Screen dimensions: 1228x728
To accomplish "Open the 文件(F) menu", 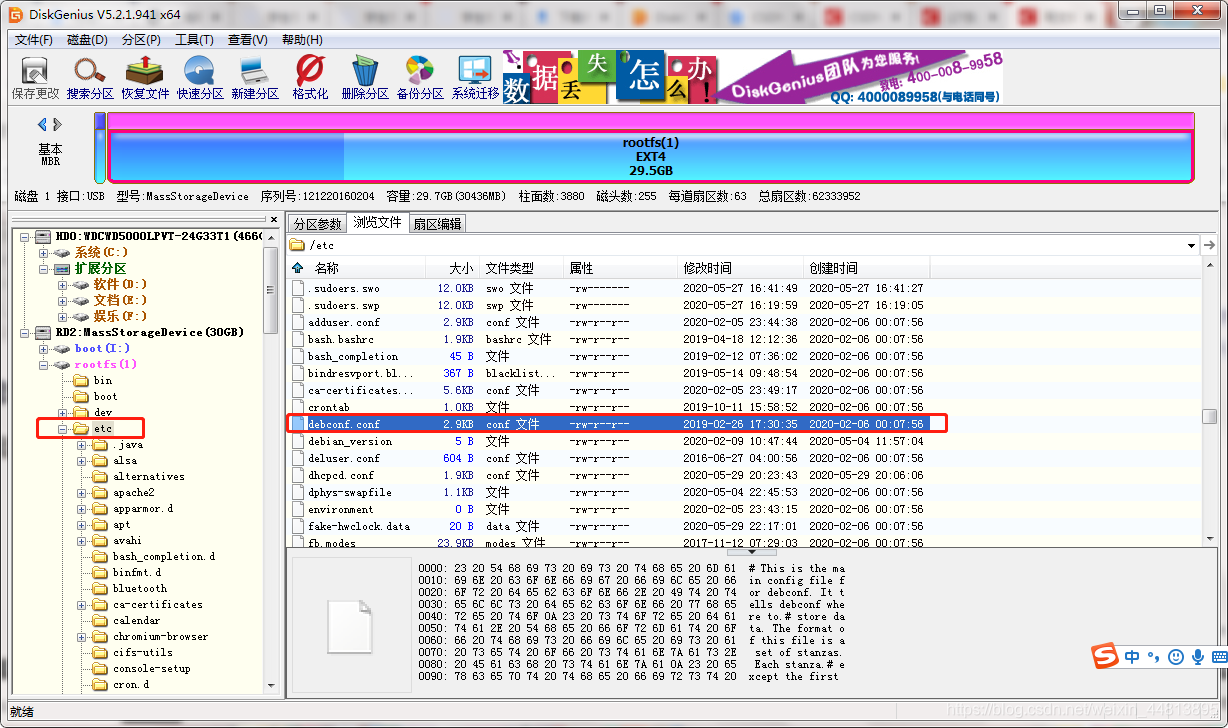I will click(x=34, y=39).
